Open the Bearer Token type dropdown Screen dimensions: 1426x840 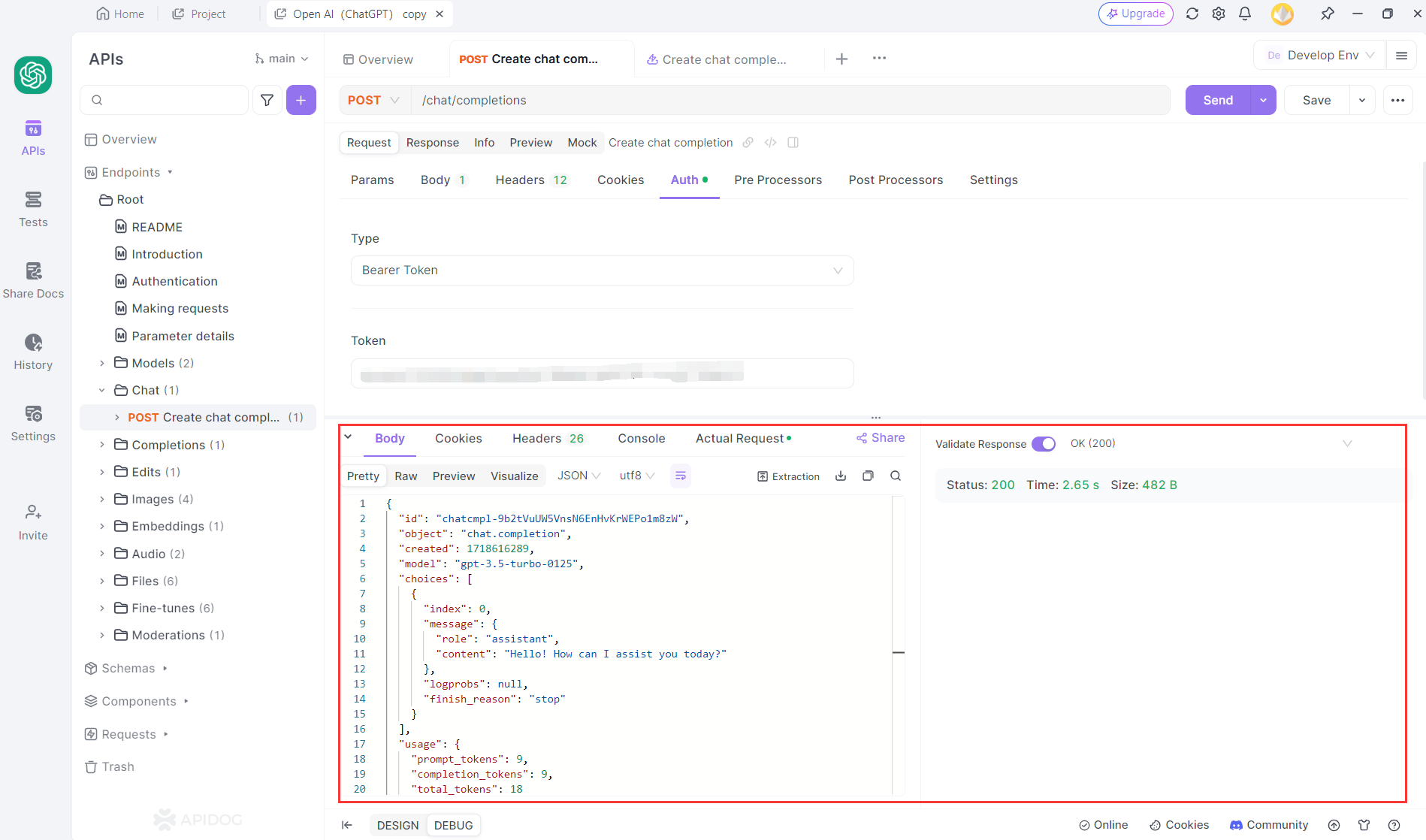point(602,270)
